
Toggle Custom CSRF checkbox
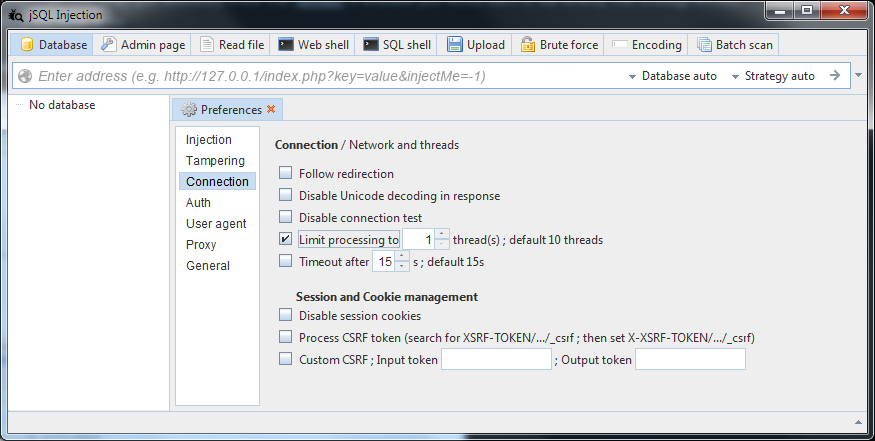coord(286,359)
